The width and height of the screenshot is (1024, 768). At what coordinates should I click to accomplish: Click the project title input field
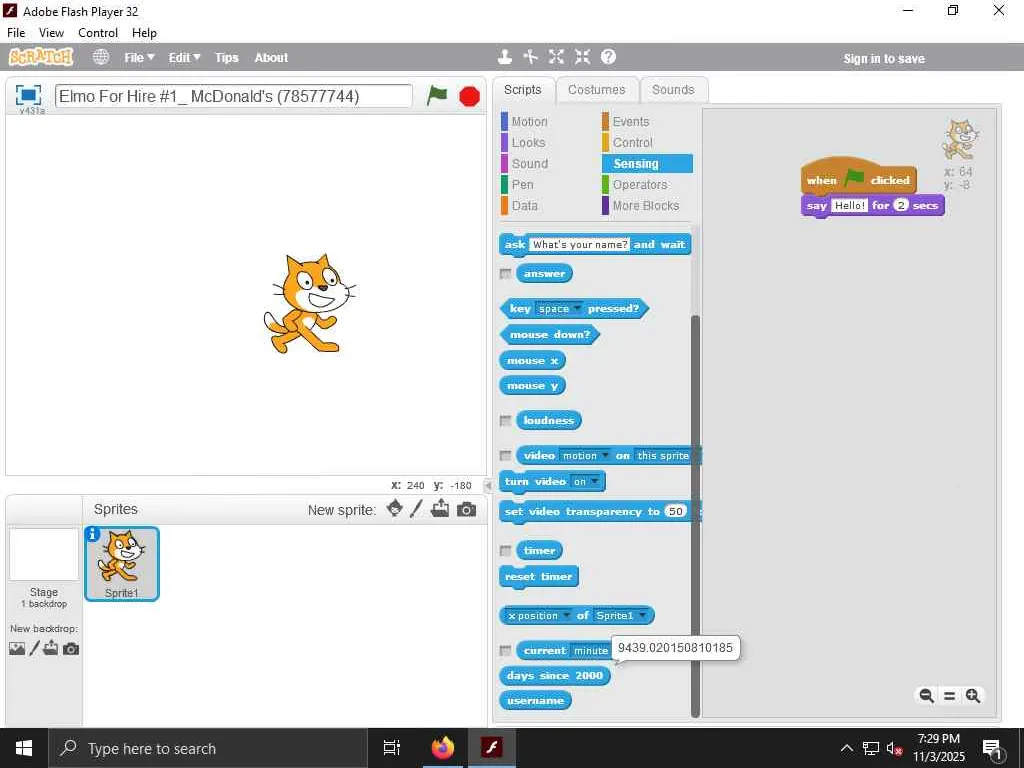tap(234, 96)
